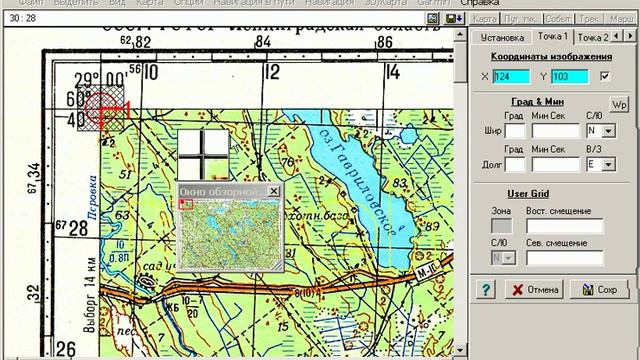Click the Wp button
Viewport: 640px width, 360px height.
tap(619, 105)
